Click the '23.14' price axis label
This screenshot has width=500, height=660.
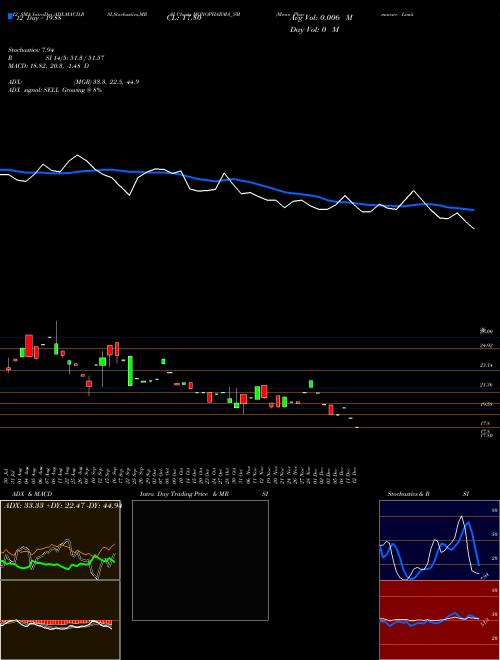pyautogui.click(x=486, y=365)
